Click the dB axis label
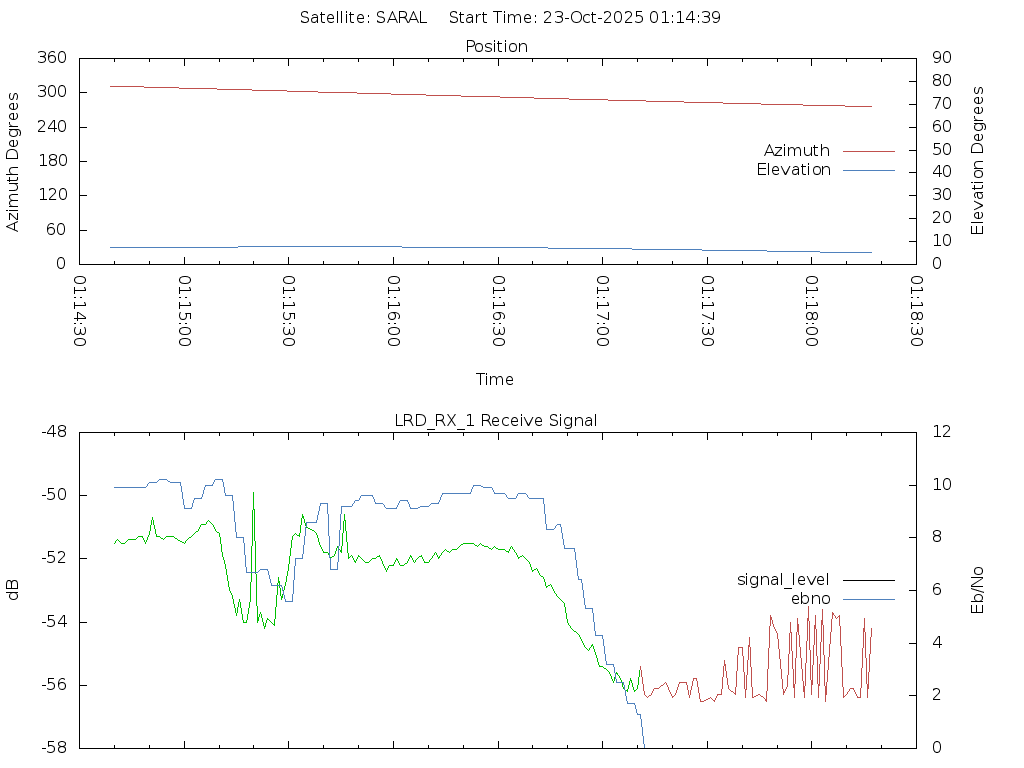The width and height of the screenshot is (1024, 768). pyautogui.click(x=14, y=590)
